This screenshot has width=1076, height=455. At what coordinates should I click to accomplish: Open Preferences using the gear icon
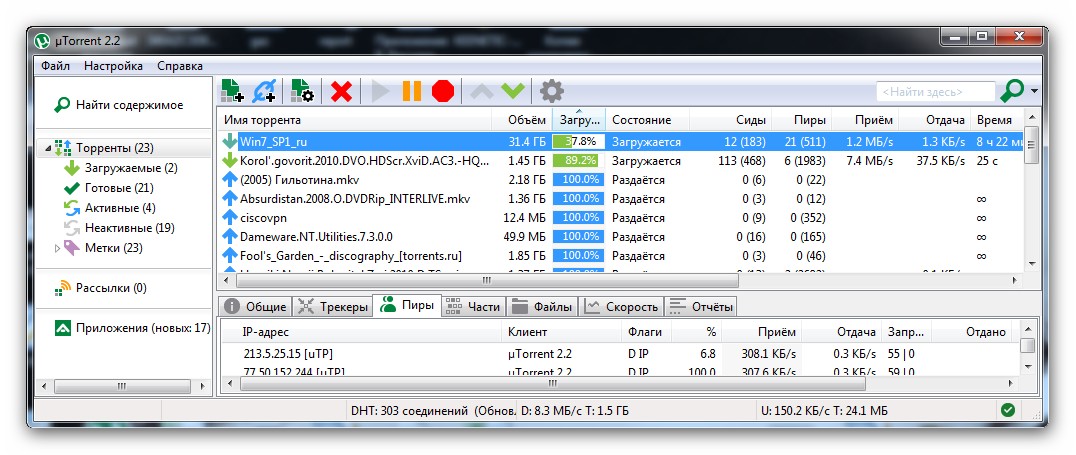[x=551, y=91]
